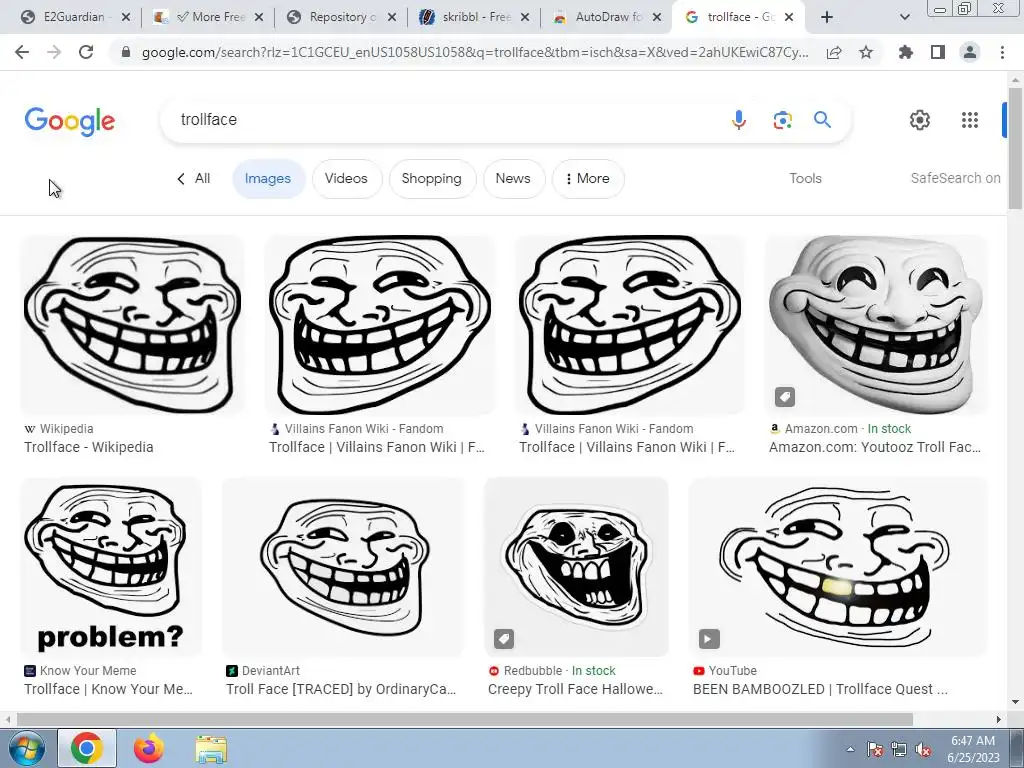Click the Action Center flag tray icon

coord(875,749)
